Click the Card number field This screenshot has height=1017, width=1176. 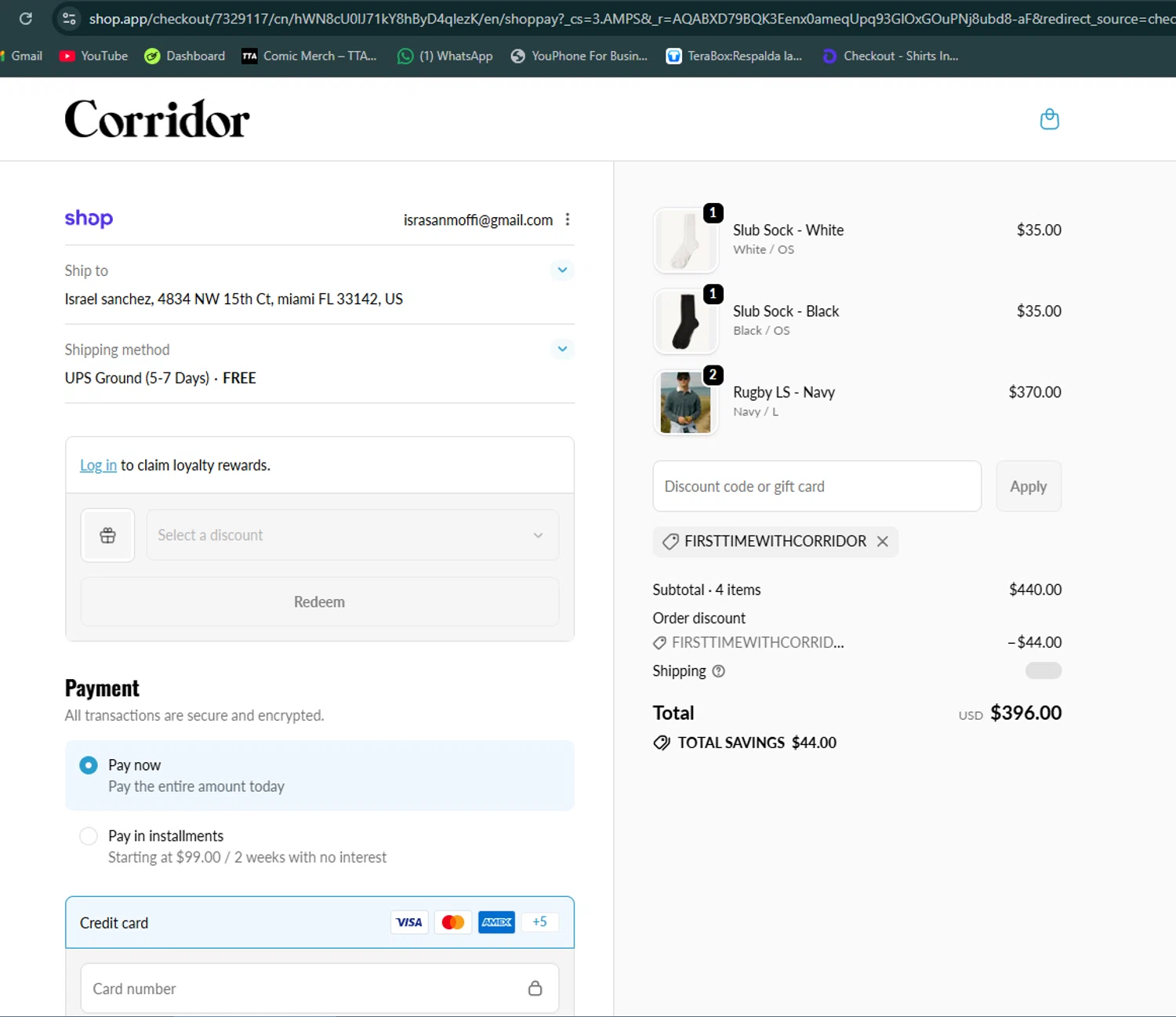coord(319,988)
